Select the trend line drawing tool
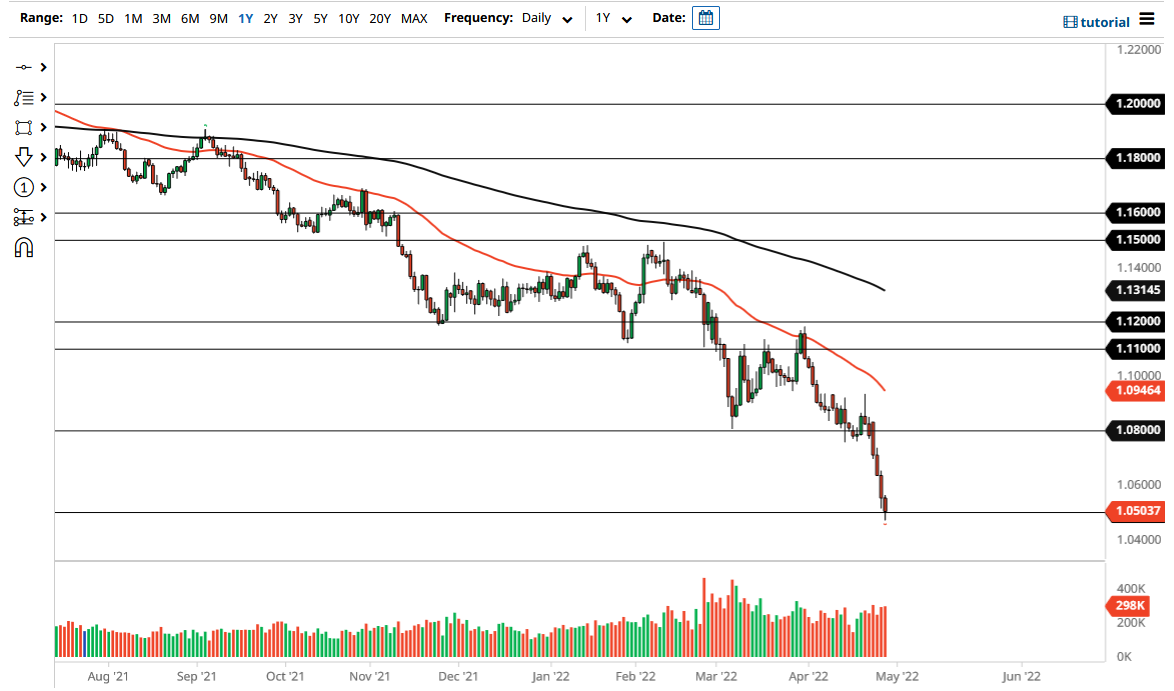The width and height of the screenshot is (1174, 691). click(25, 68)
